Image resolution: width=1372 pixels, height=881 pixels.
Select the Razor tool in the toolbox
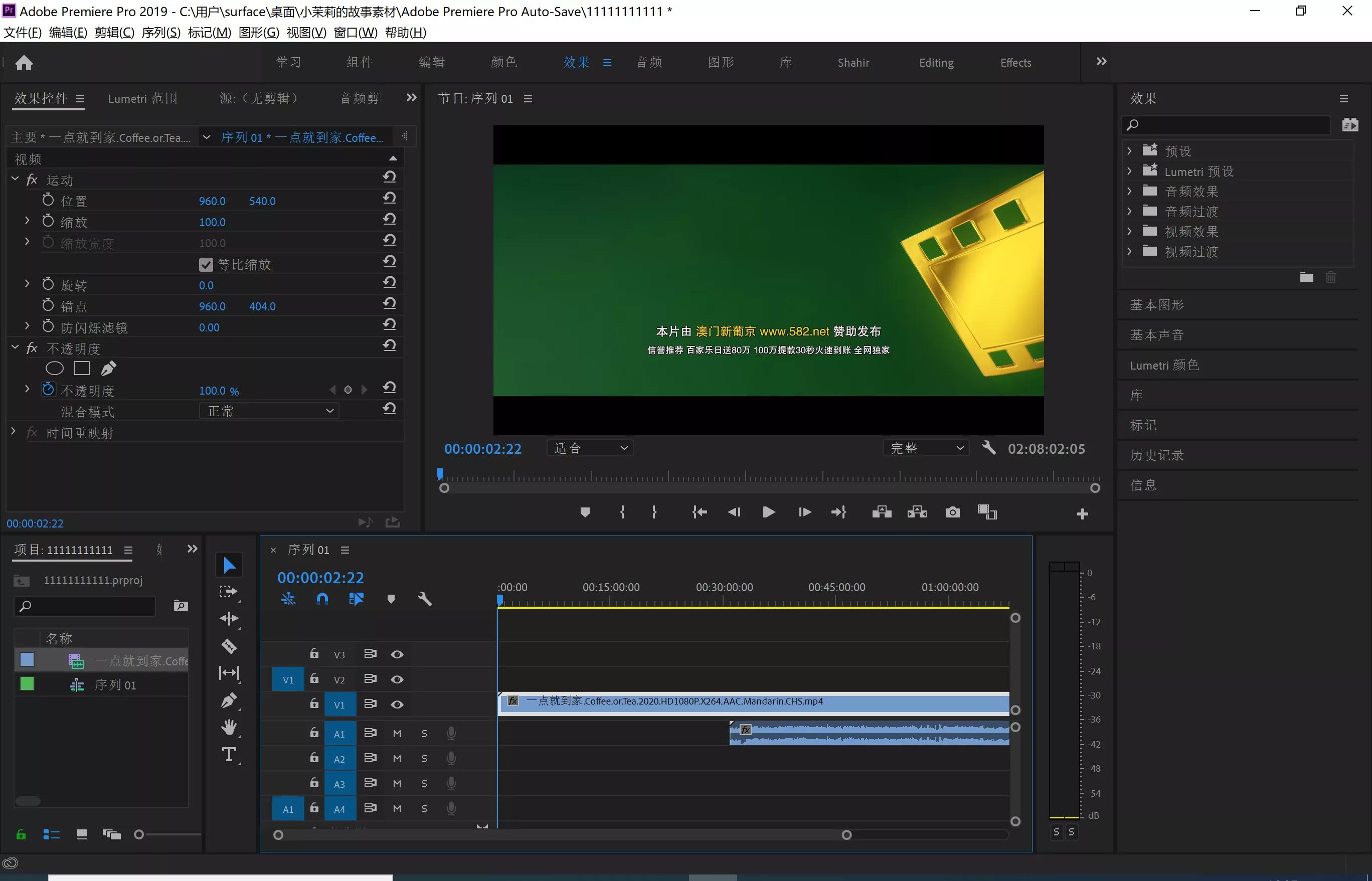tap(229, 646)
